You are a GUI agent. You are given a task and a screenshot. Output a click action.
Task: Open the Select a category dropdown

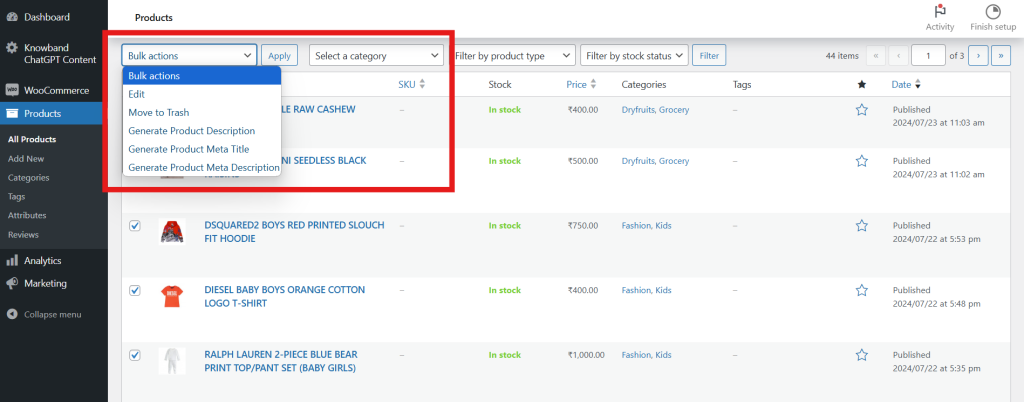(x=377, y=55)
